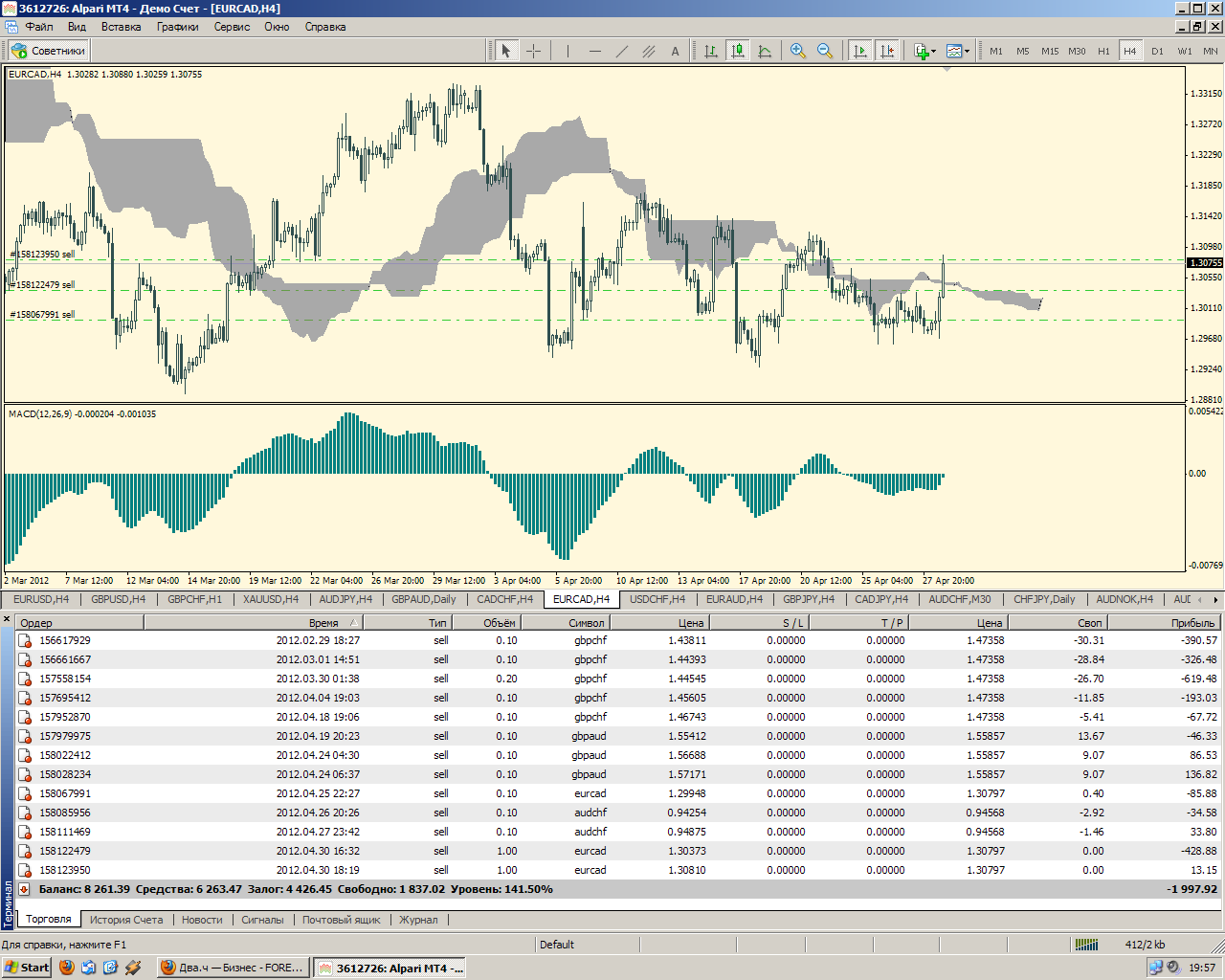The width and height of the screenshot is (1225, 980).
Task: Sort orders by the Прибыль column
Action: pyautogui.click(x=1164, y=622)
